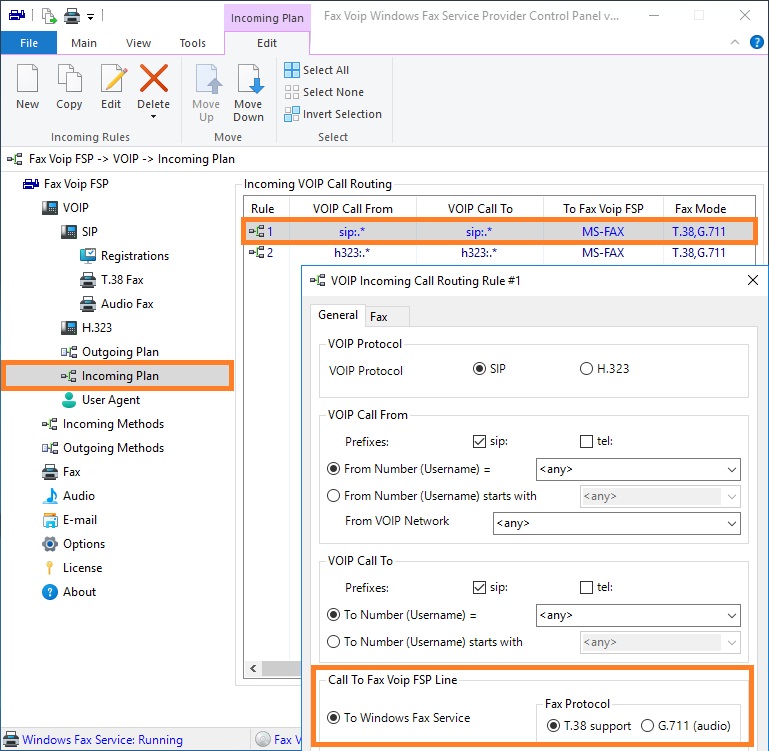The image size is (769, 751).
Task: Click the Edit rule pencil icon
Action: click(x=113, y=78)
